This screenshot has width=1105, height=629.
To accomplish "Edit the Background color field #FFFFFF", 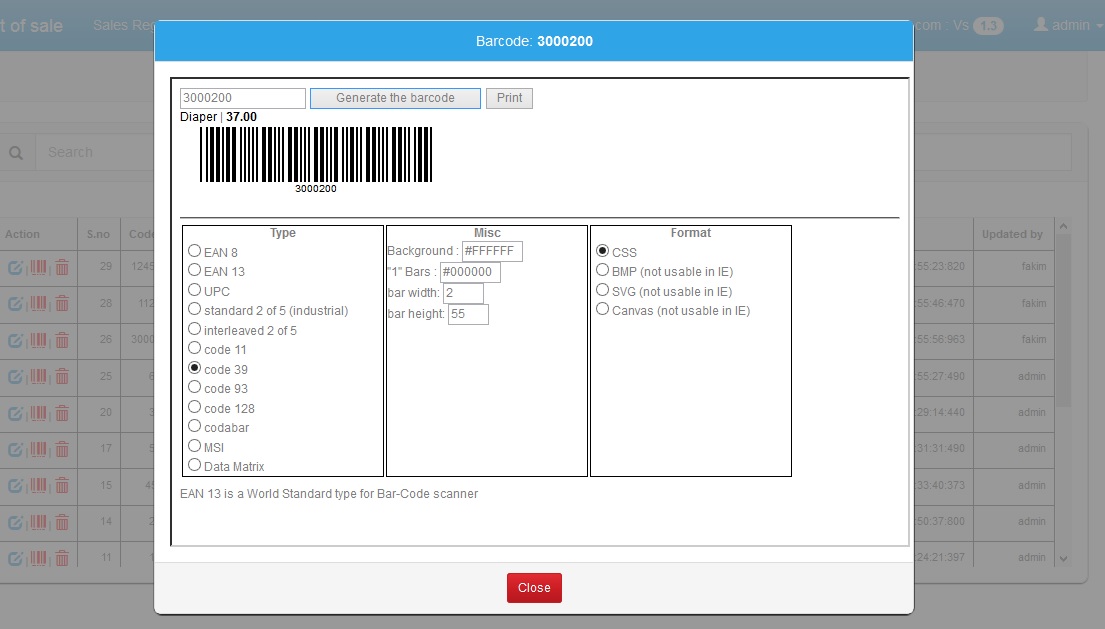I will (x=492, y=251).
